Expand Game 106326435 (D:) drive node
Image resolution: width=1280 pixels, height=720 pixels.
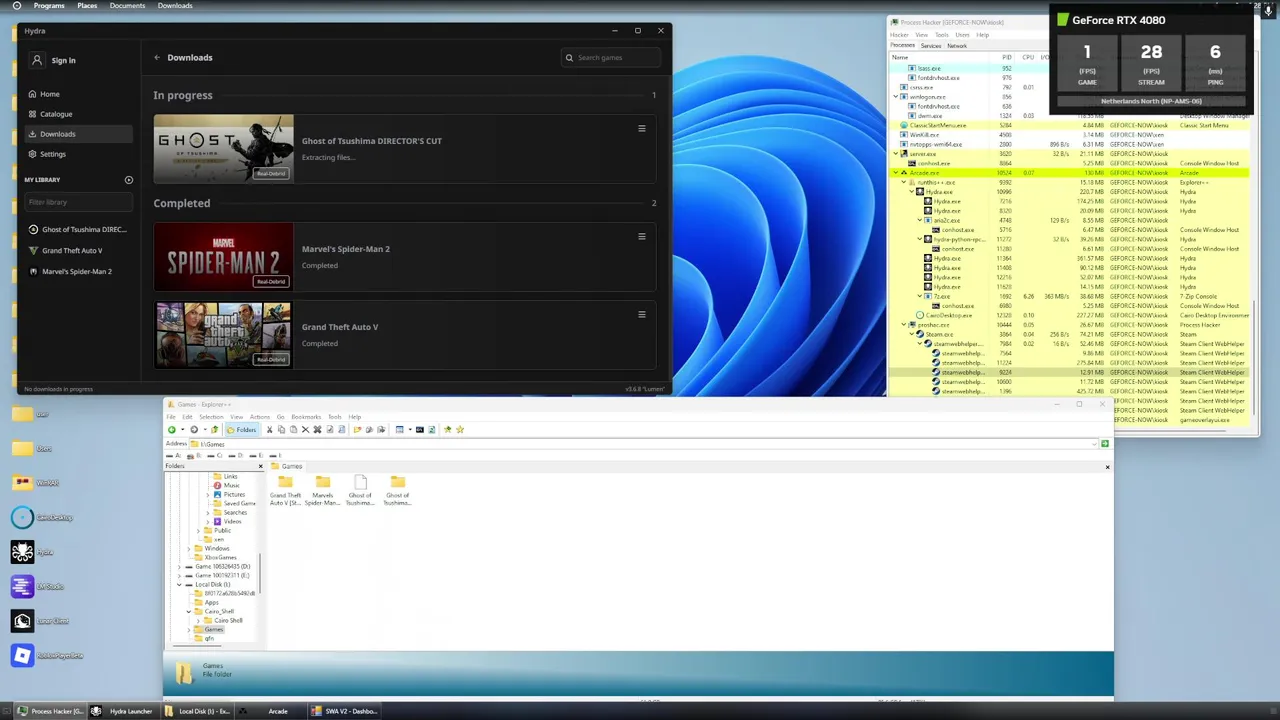179,567
